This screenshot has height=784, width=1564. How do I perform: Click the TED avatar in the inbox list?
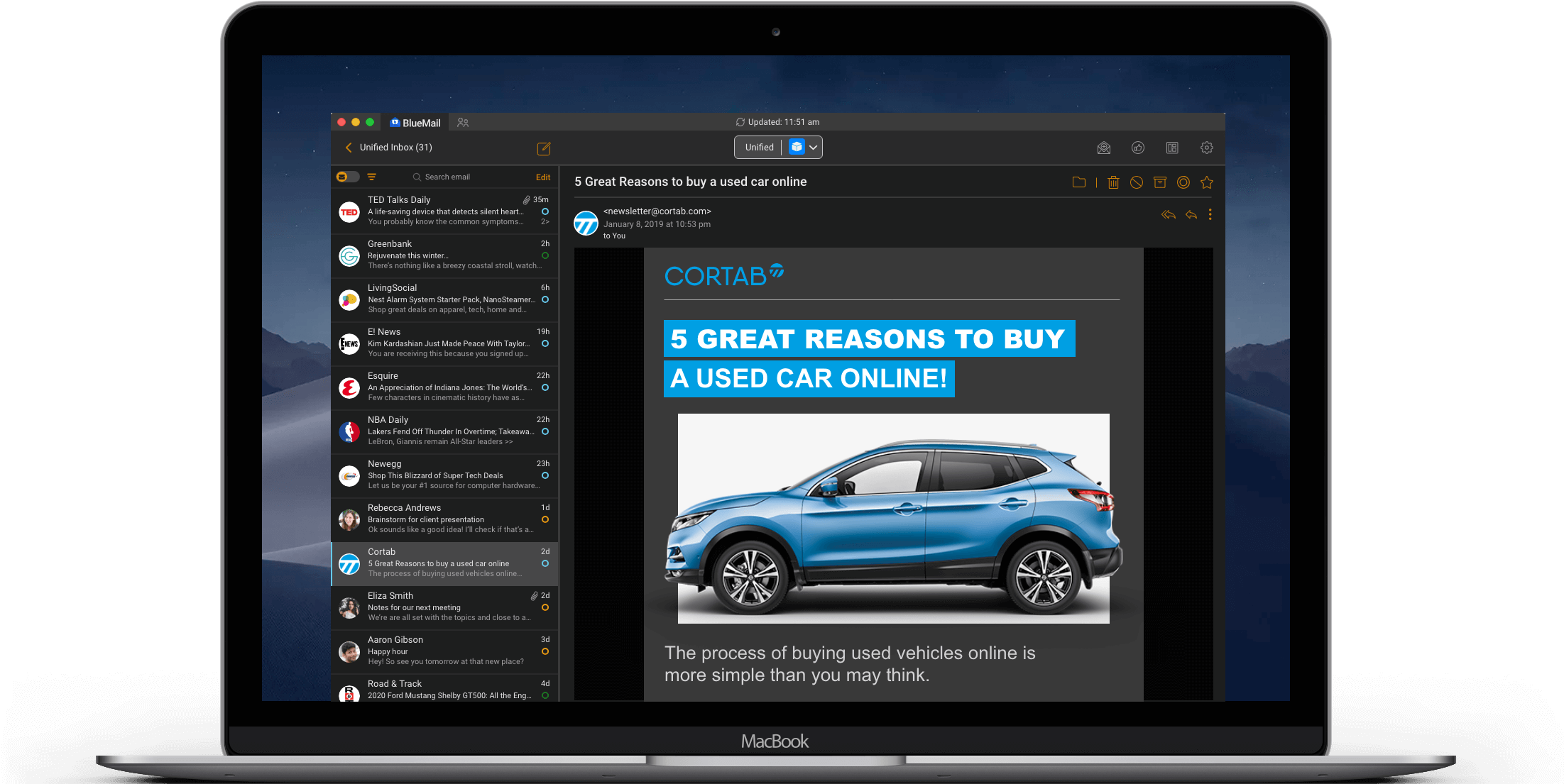point(349,211)
